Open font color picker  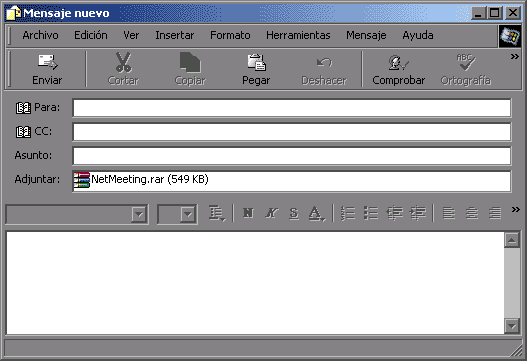point(317,213)
